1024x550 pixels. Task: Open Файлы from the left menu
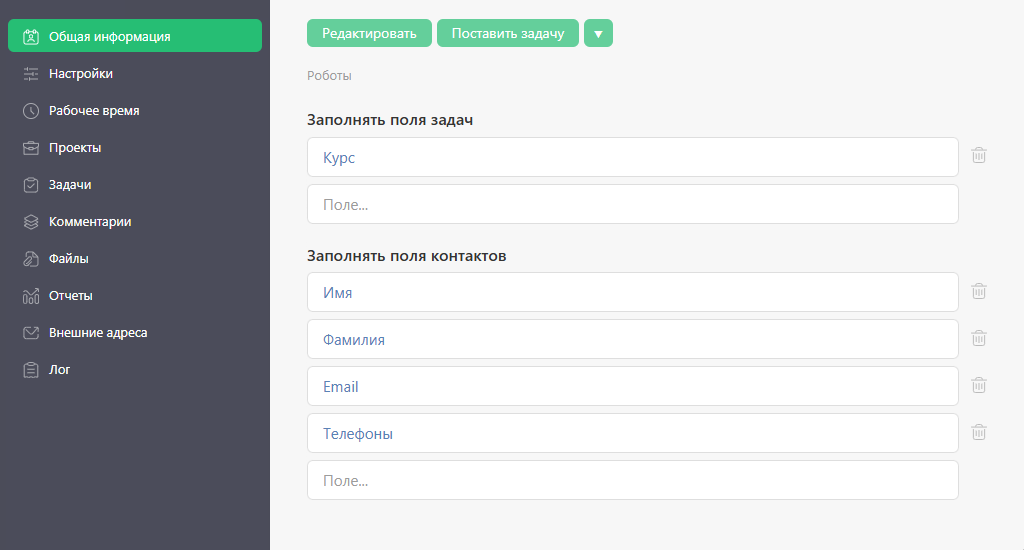[69, 259]
